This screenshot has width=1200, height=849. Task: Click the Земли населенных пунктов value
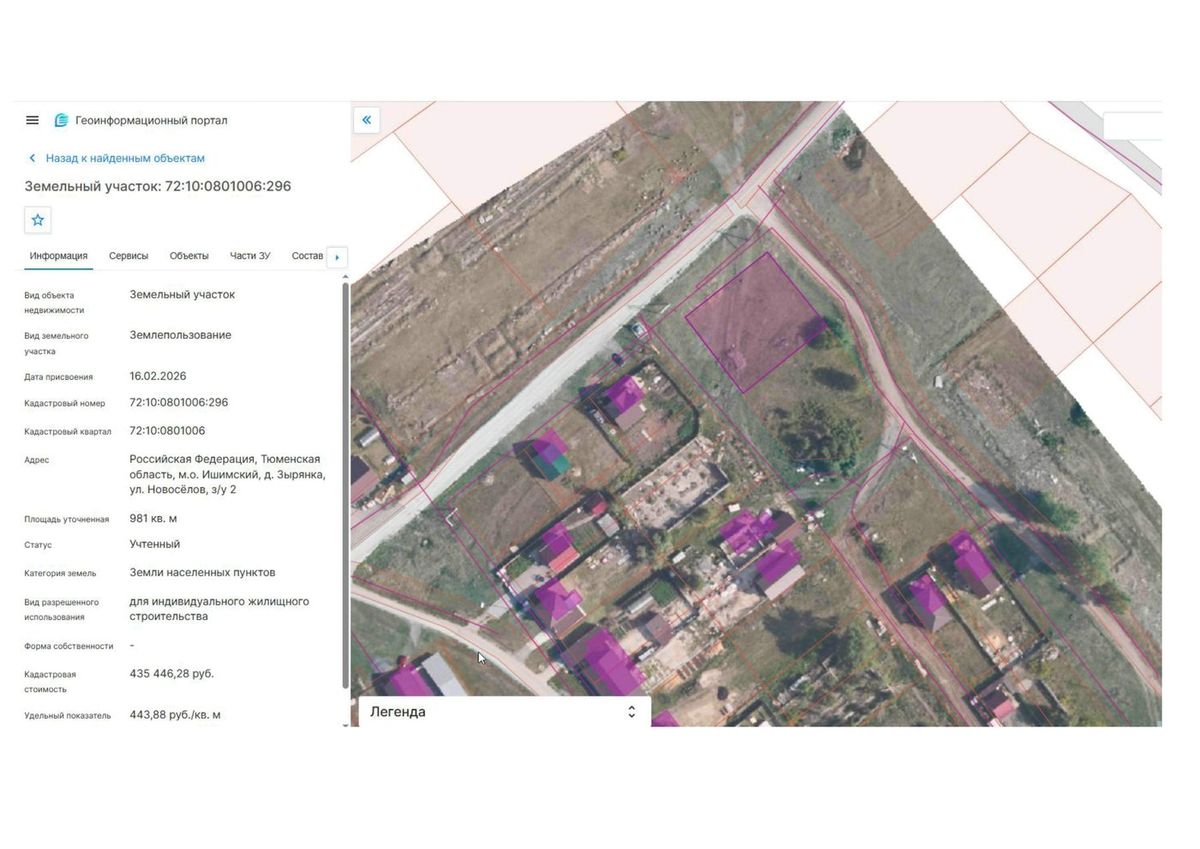(x=202, y=573)
